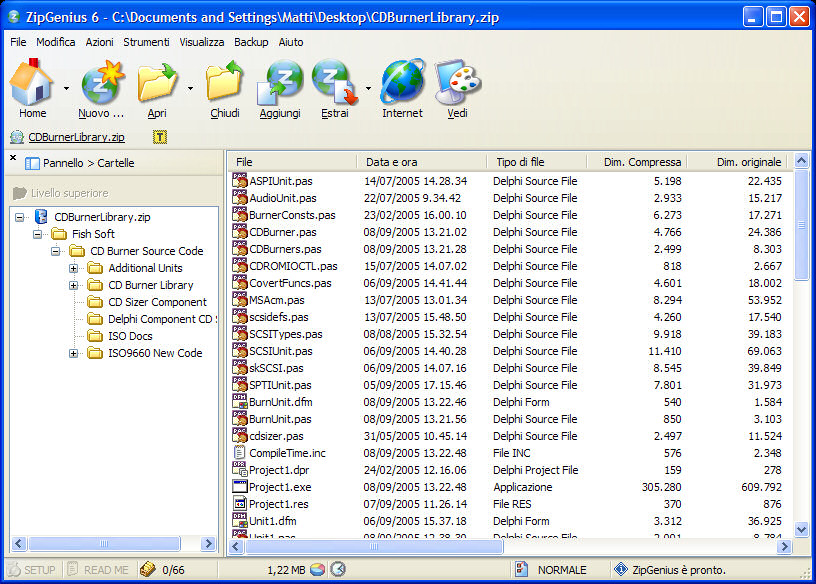Image resolution: width=816 pixels, height=584 pixels.
Task: Open the Nuovo (New archive) icon
Action: click(100, 85)
